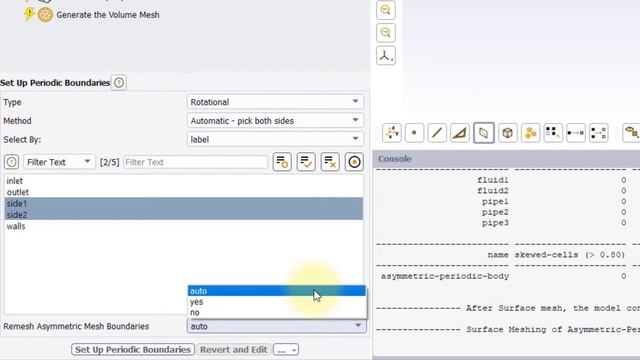
Task: Click the Remesh Asymmetric Mesh Boundaries combo box
Action: point(276,326)
